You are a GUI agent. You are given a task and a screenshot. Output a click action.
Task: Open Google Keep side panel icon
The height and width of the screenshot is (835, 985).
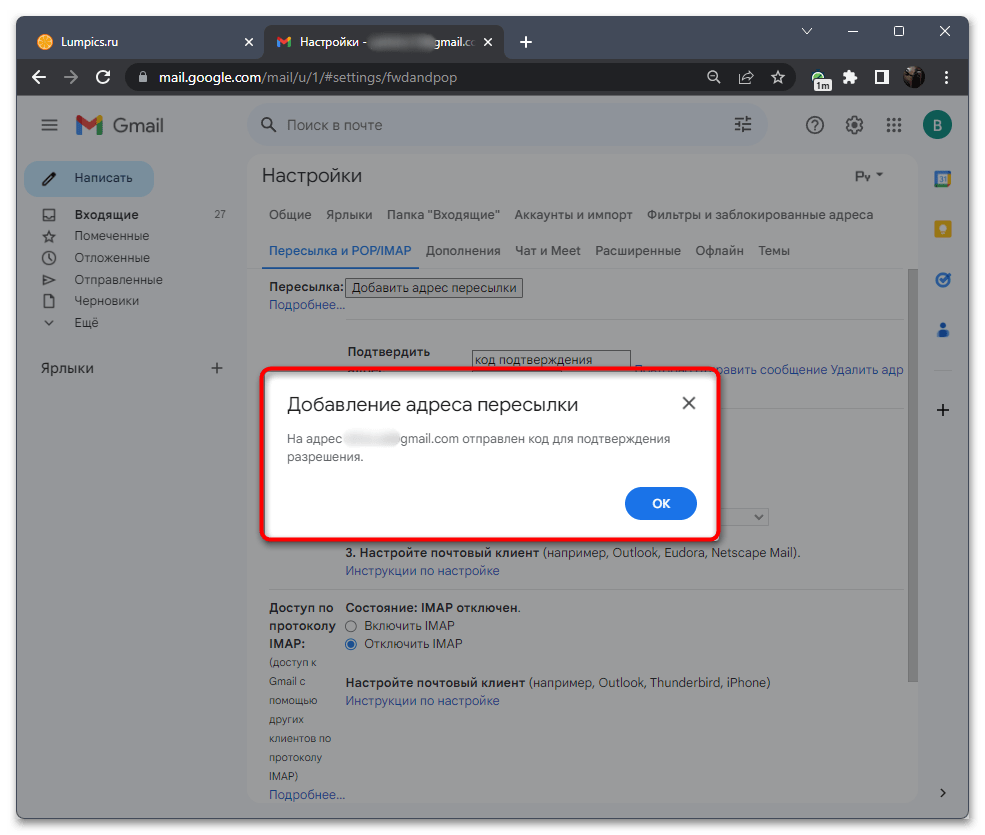[x=942, y=229]
